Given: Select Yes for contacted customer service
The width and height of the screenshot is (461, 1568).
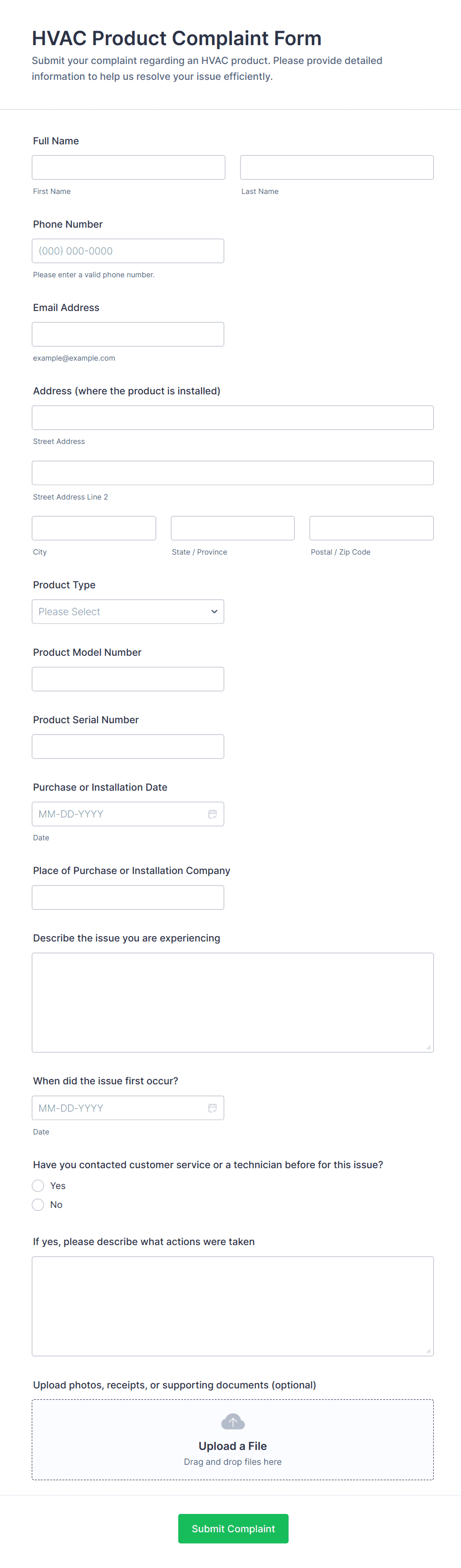Looking at the screenshot, I should [x=38, y=1185].
